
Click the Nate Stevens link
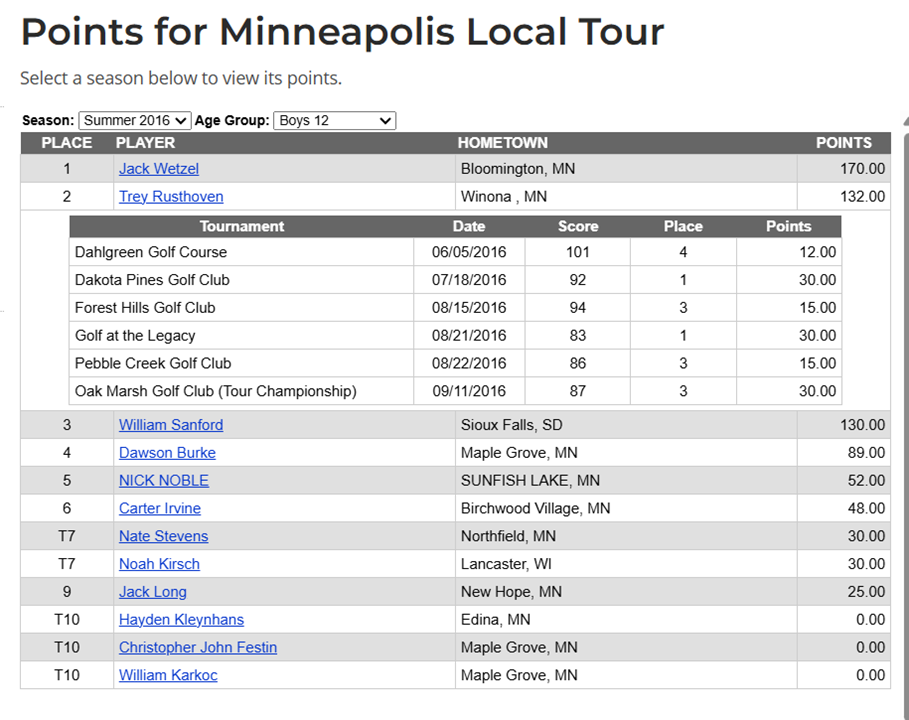[x=164, y=537]
